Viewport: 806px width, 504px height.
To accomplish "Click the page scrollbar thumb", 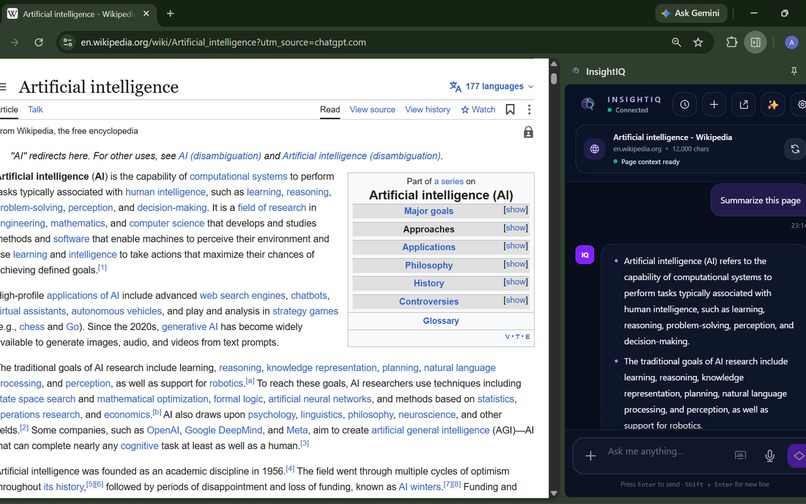I will pyautogui.click(x=554, y=79).
